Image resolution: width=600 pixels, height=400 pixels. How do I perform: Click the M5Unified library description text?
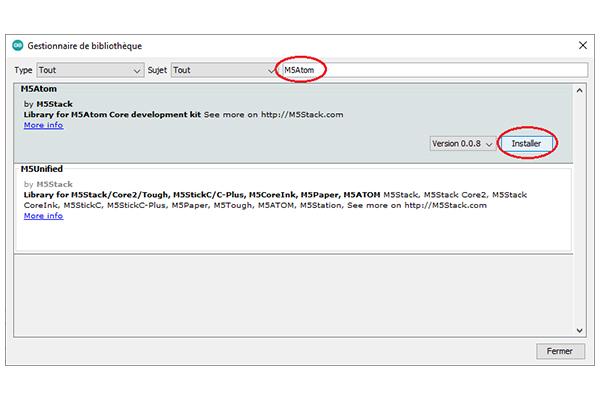[275, 200]
